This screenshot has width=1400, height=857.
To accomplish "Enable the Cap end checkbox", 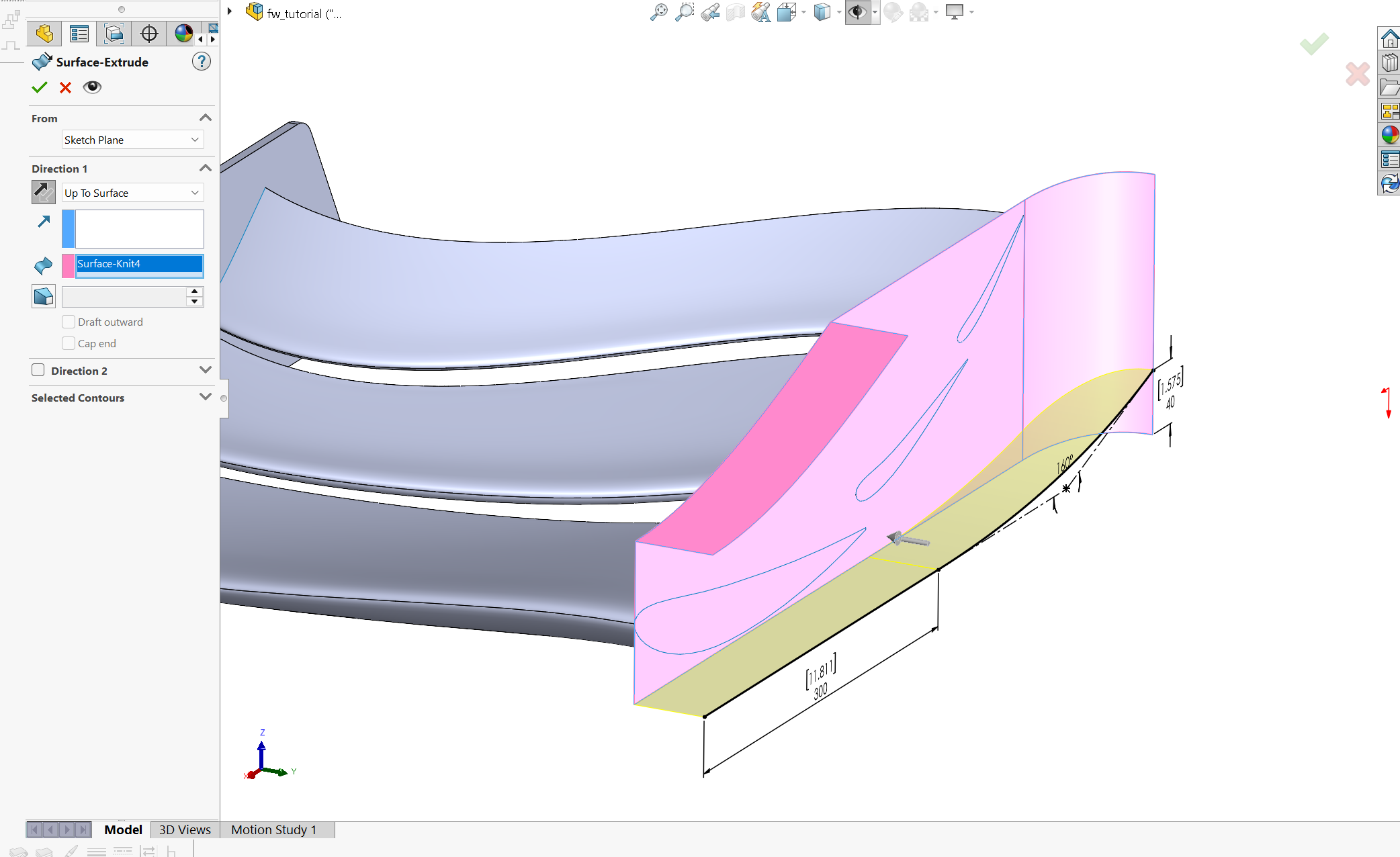I will coord(69,343).
